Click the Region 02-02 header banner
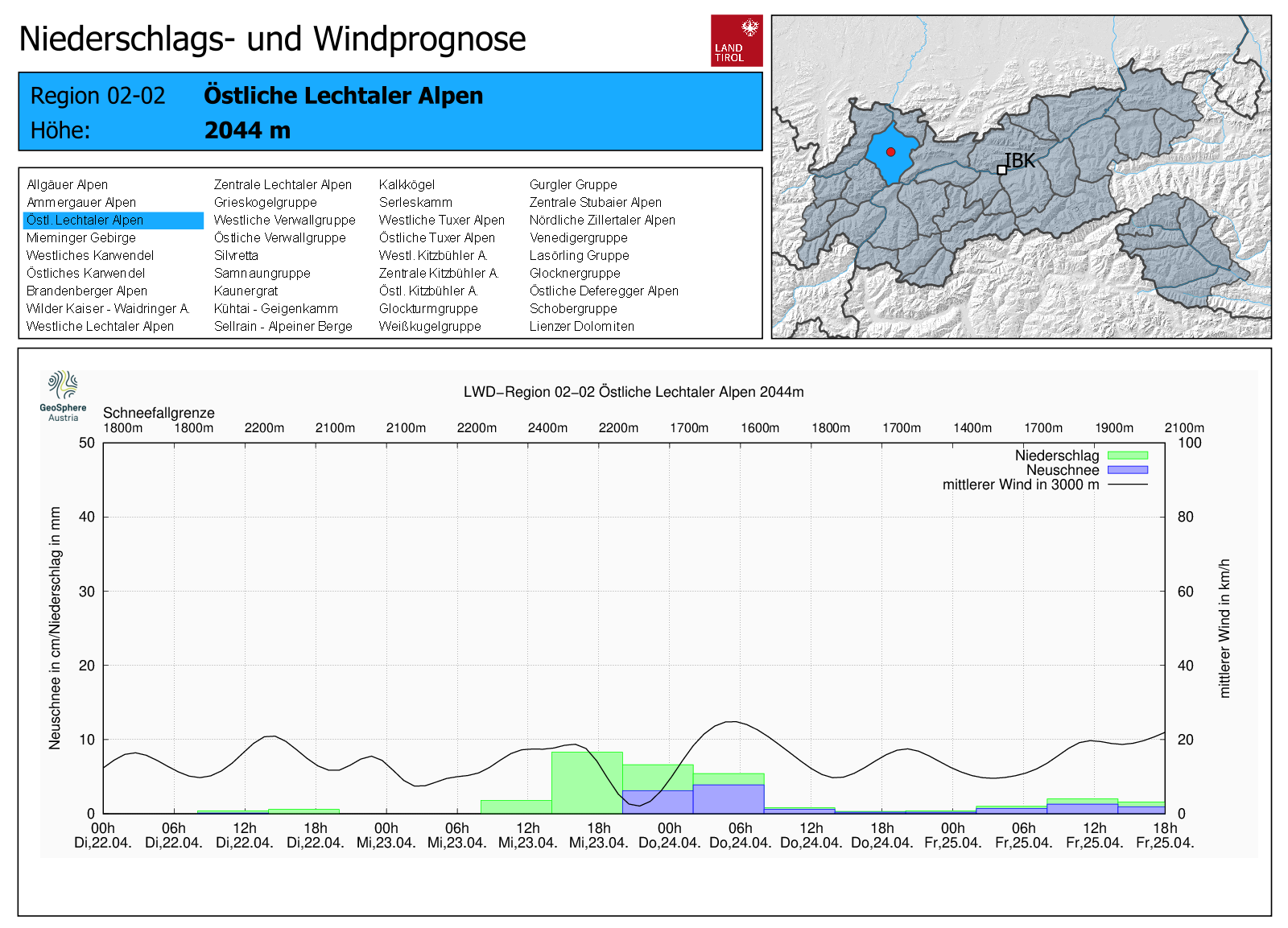Screen dimensions: 1288x928 [x=390, y=112]
